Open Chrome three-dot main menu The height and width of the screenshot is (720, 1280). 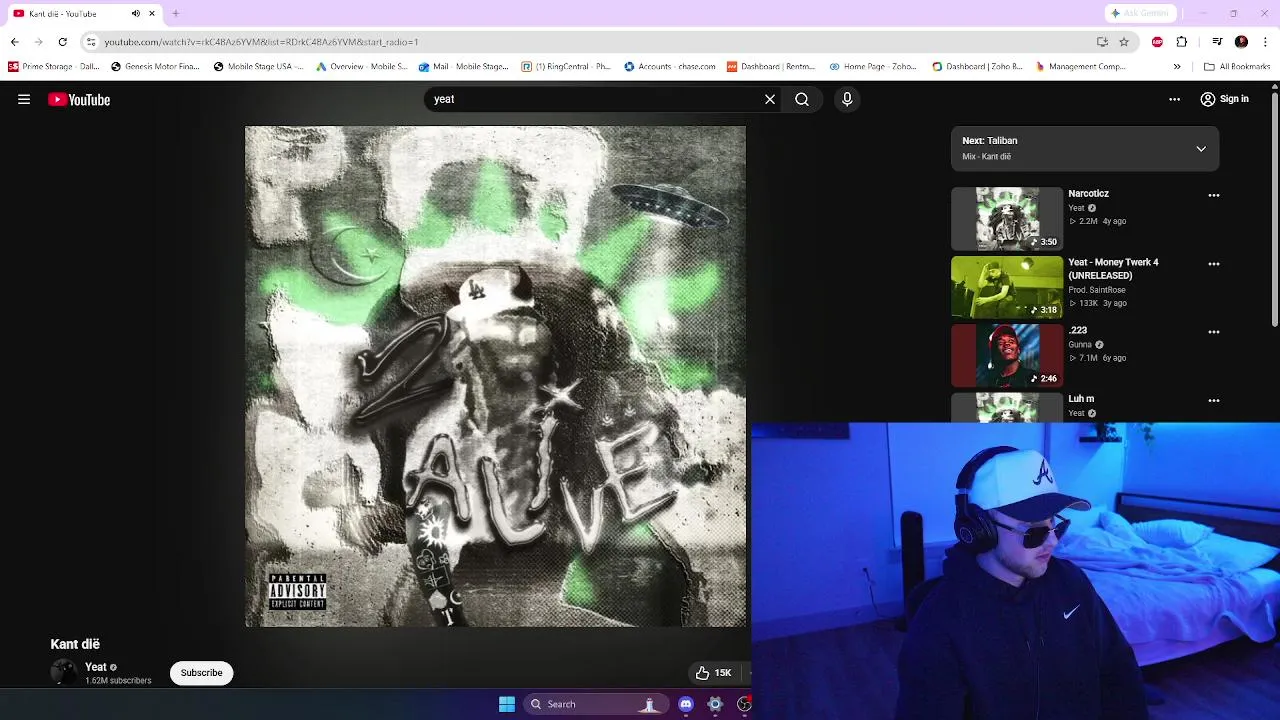click(x=1266, y=42)
